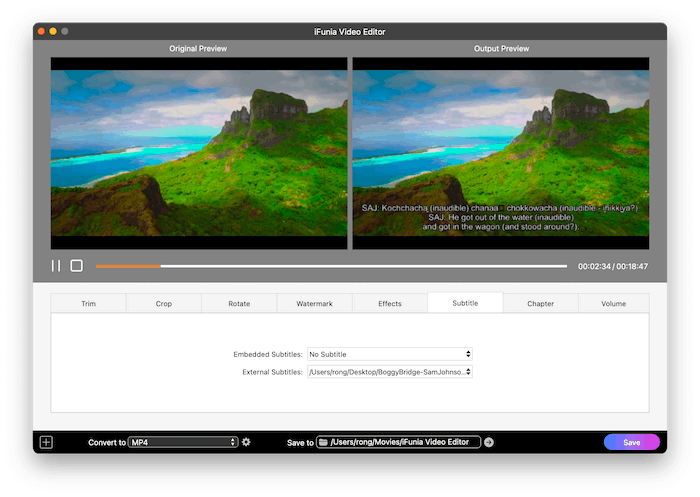
Task: Pause the video playback
Action: [x=56, y=266]
